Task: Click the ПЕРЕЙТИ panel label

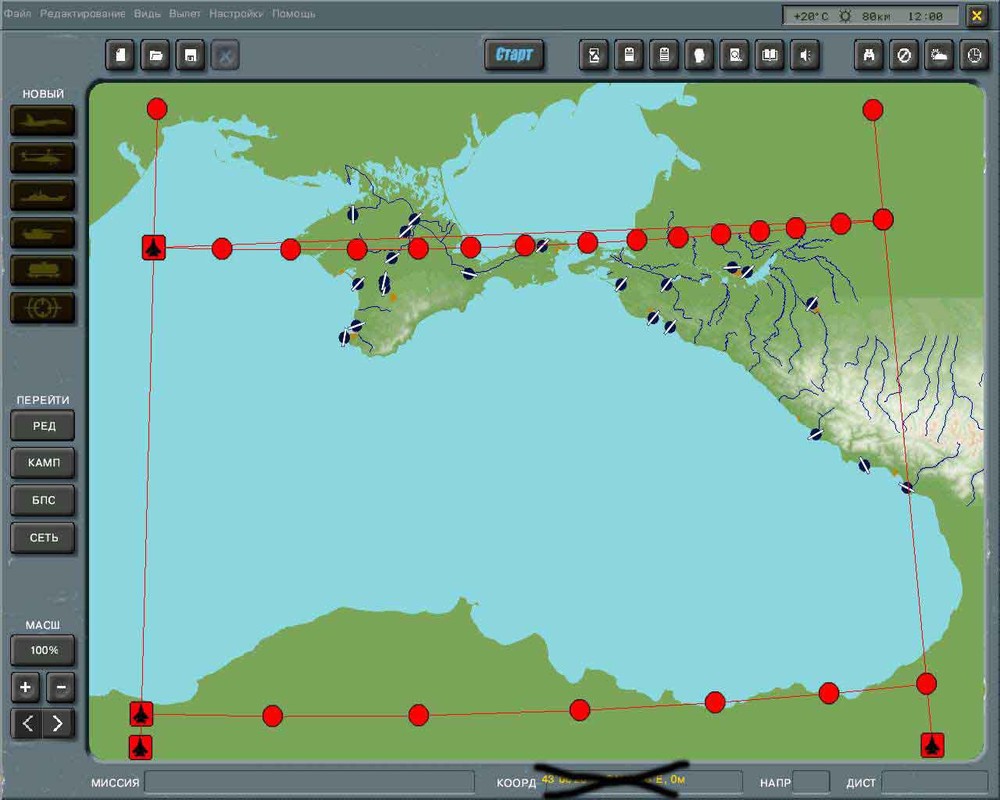Action: pyautogui.click(x=43, y=400)
